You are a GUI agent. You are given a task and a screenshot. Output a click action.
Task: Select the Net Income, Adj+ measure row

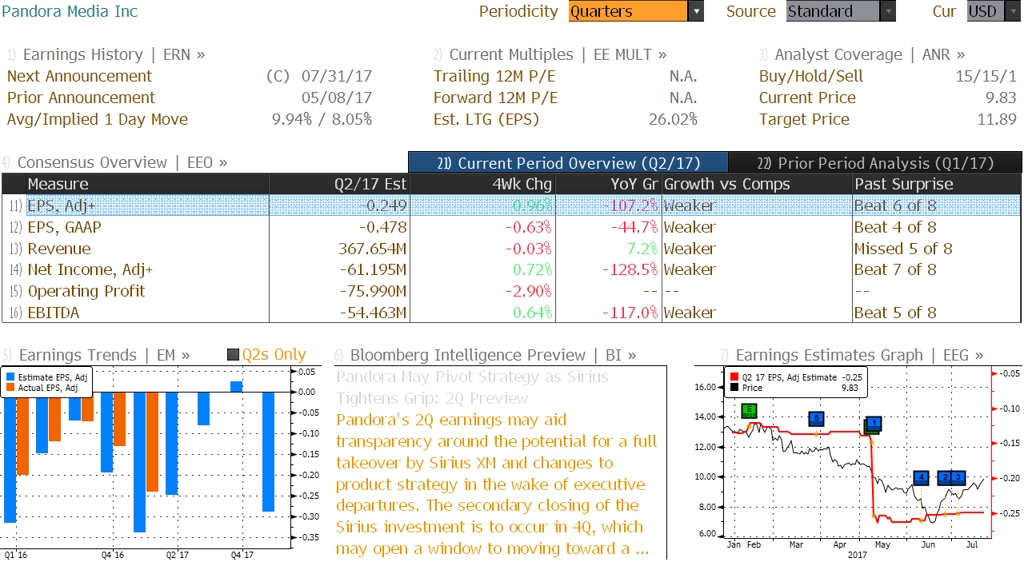click(x=511, y=269)
